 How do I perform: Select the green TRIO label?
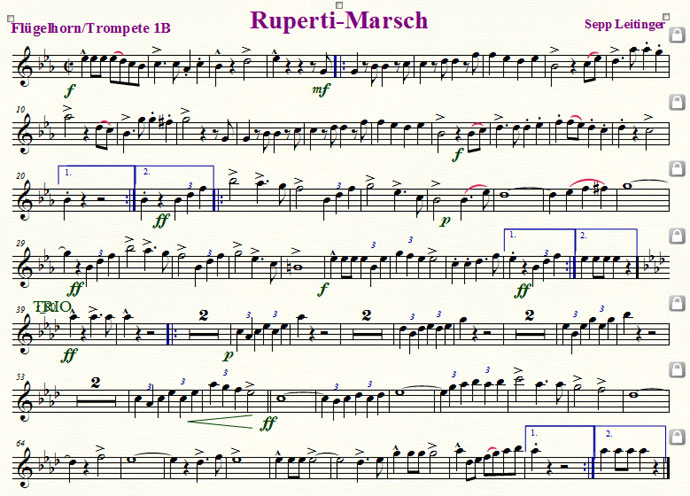(52, 307)
